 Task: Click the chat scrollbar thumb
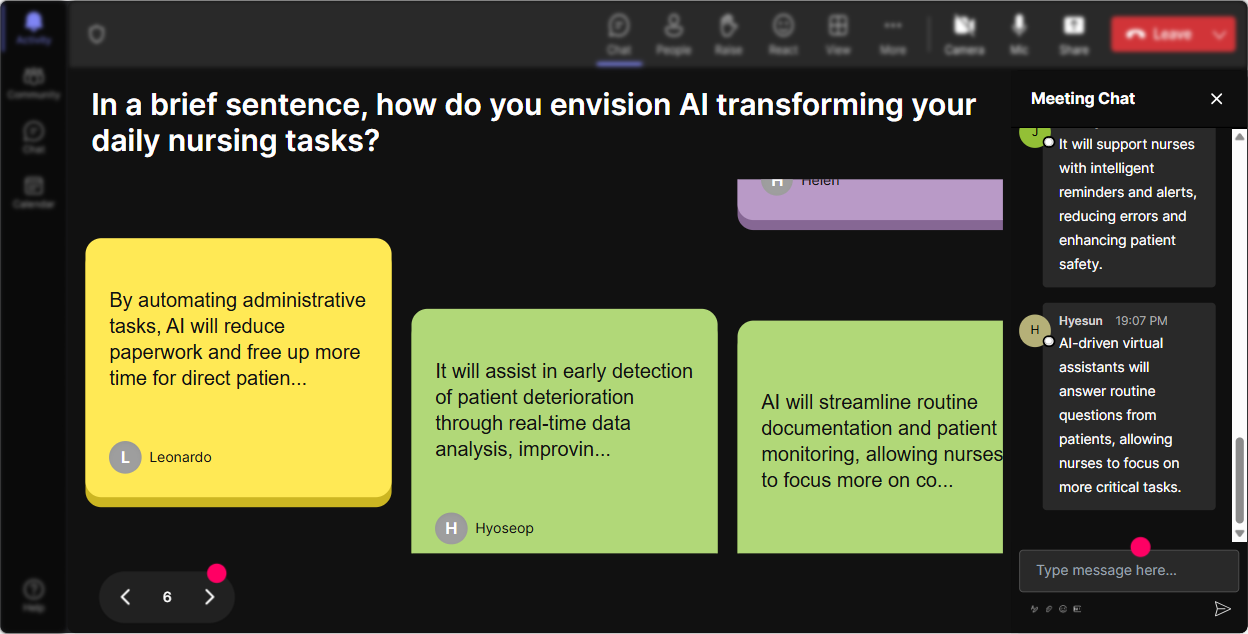(1240, 481)
